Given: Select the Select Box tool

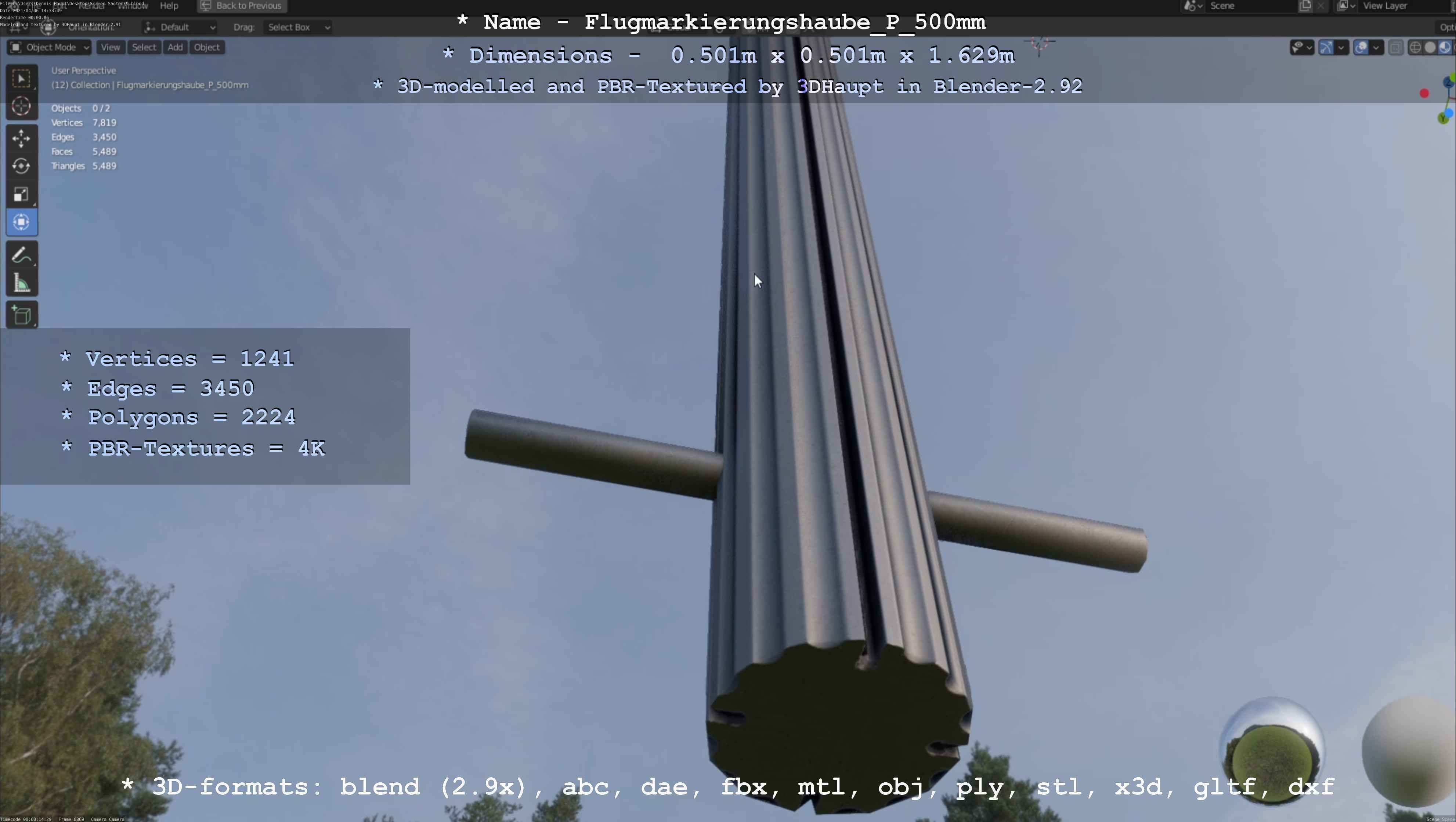Looking at the screenshot, I should tap(21, 79).
